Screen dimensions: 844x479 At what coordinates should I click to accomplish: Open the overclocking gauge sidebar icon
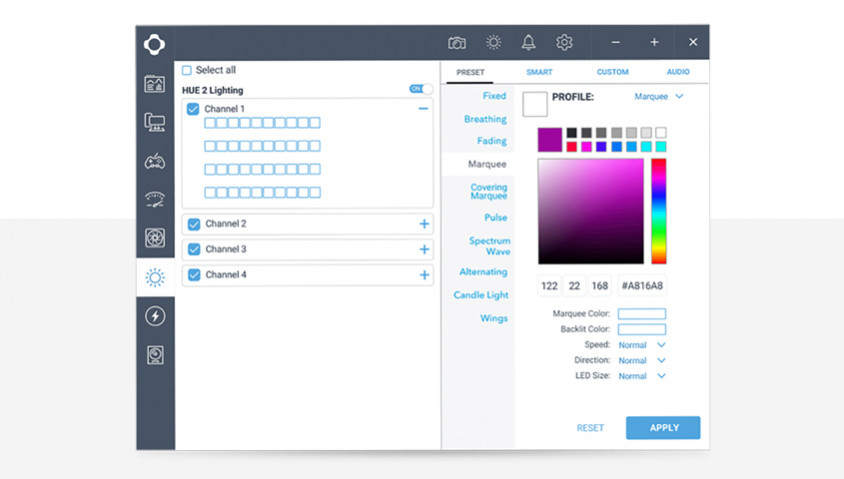point(154,199)
